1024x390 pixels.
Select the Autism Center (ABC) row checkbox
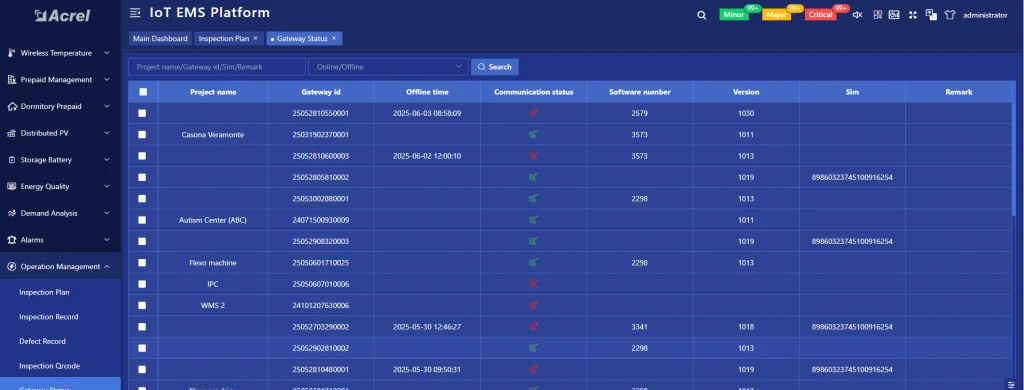142,220
